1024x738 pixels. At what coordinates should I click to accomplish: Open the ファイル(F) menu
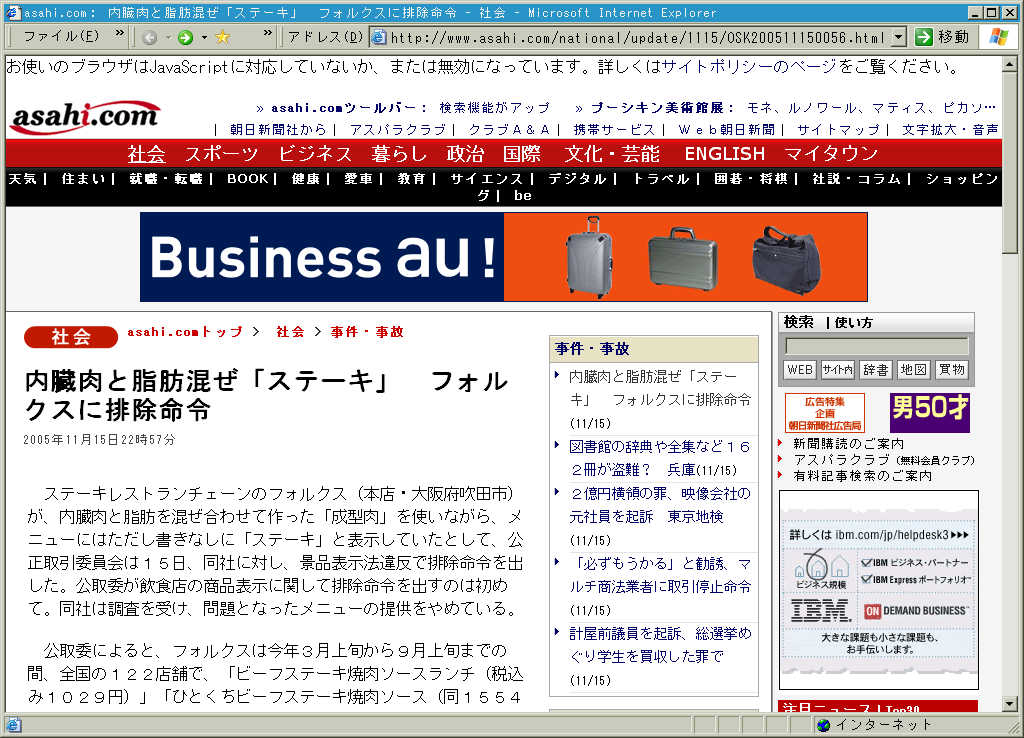point(61,37)
